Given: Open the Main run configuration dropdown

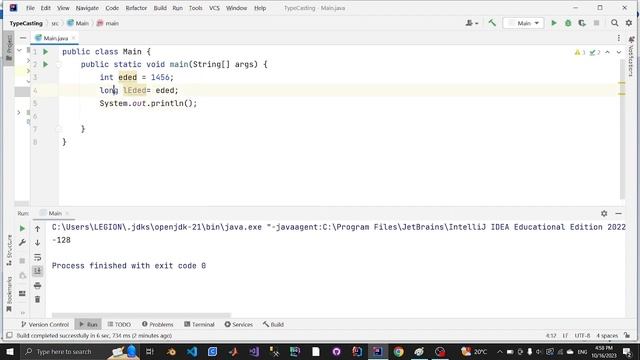Looking at the screenshot, I should (x=524, y=23).
